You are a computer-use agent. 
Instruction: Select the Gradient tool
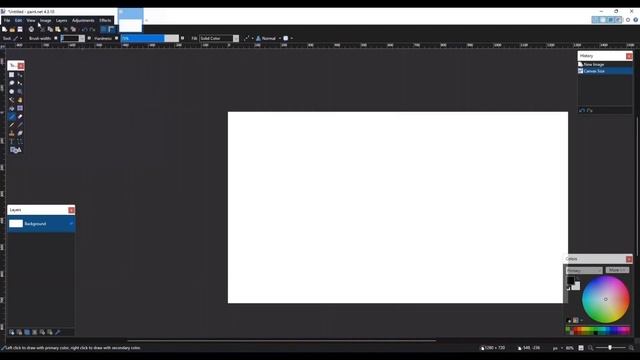point(20,108)
